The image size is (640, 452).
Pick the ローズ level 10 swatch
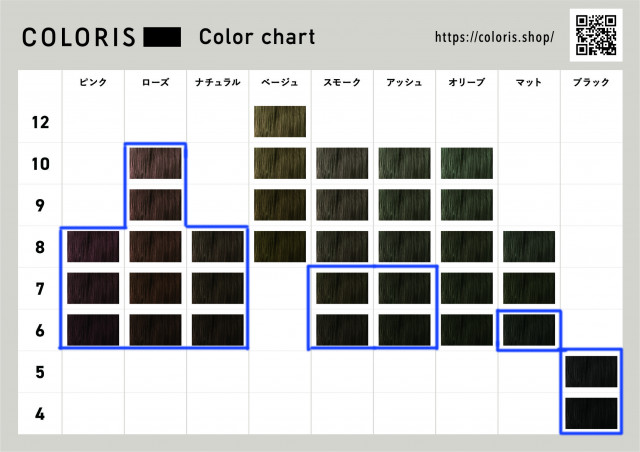(x=155, y=163)
